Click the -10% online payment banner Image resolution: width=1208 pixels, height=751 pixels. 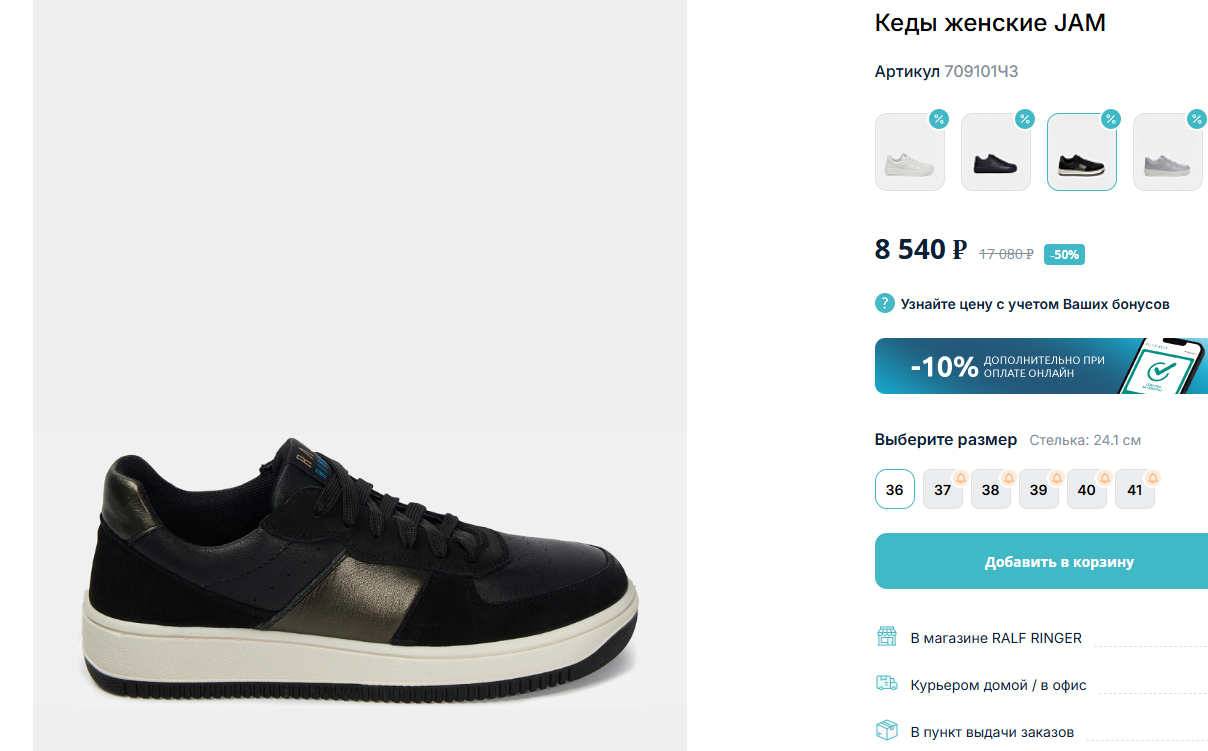[x=1041, y=366]
